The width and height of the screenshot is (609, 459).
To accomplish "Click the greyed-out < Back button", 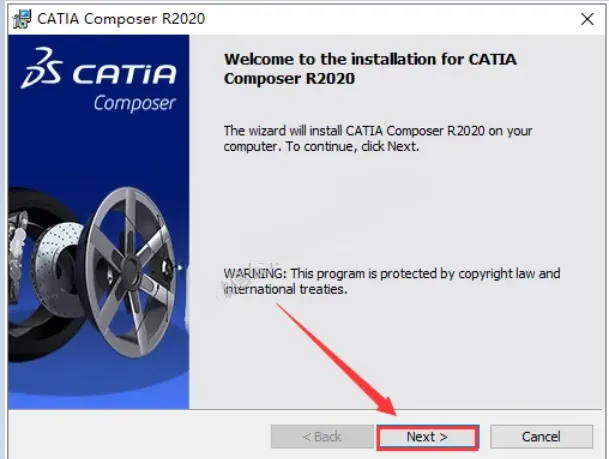I will click(322, 437).
